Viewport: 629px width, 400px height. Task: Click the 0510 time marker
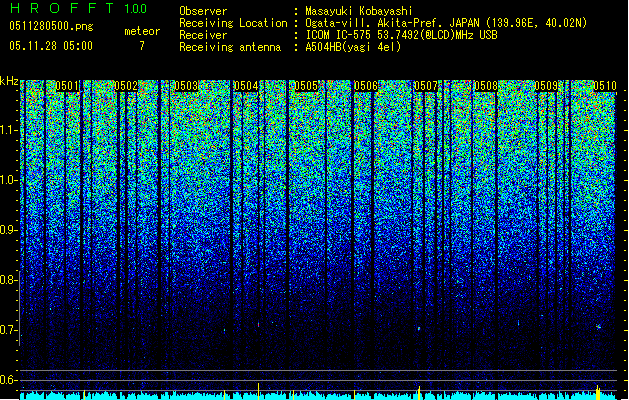pos(605,86)
